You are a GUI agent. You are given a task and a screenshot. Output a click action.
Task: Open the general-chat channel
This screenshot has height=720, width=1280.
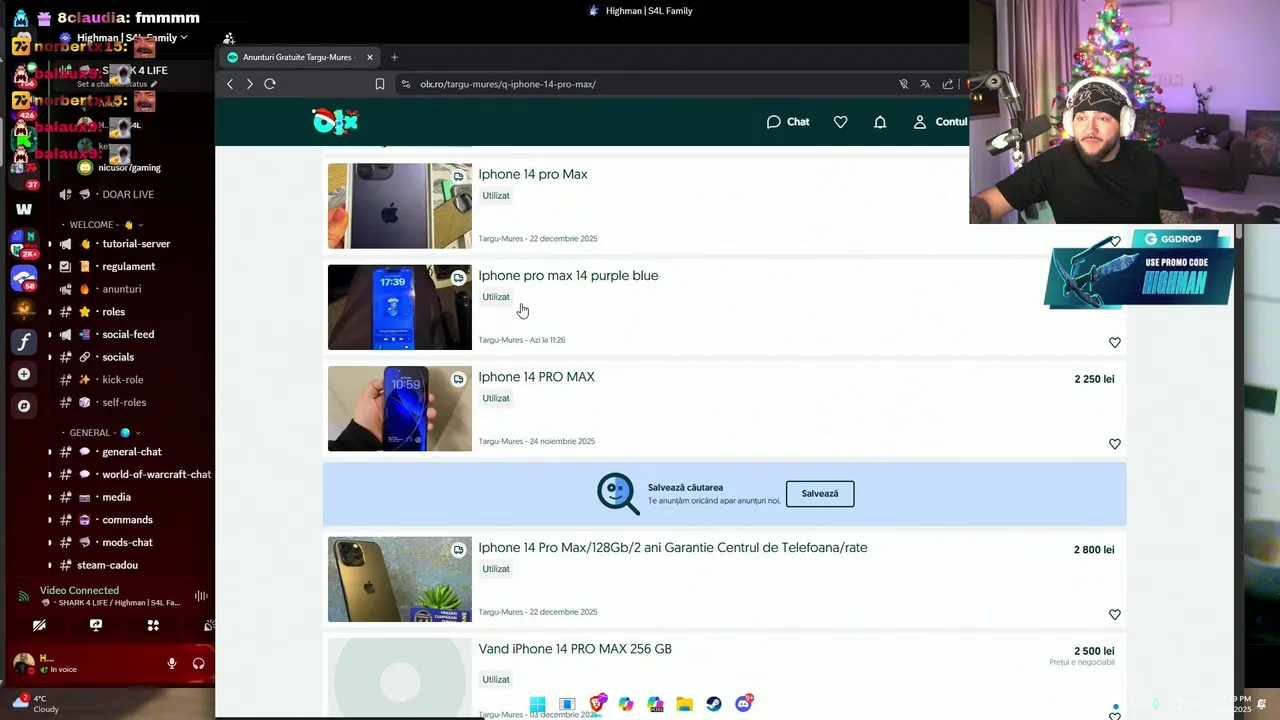pos(132,452)
